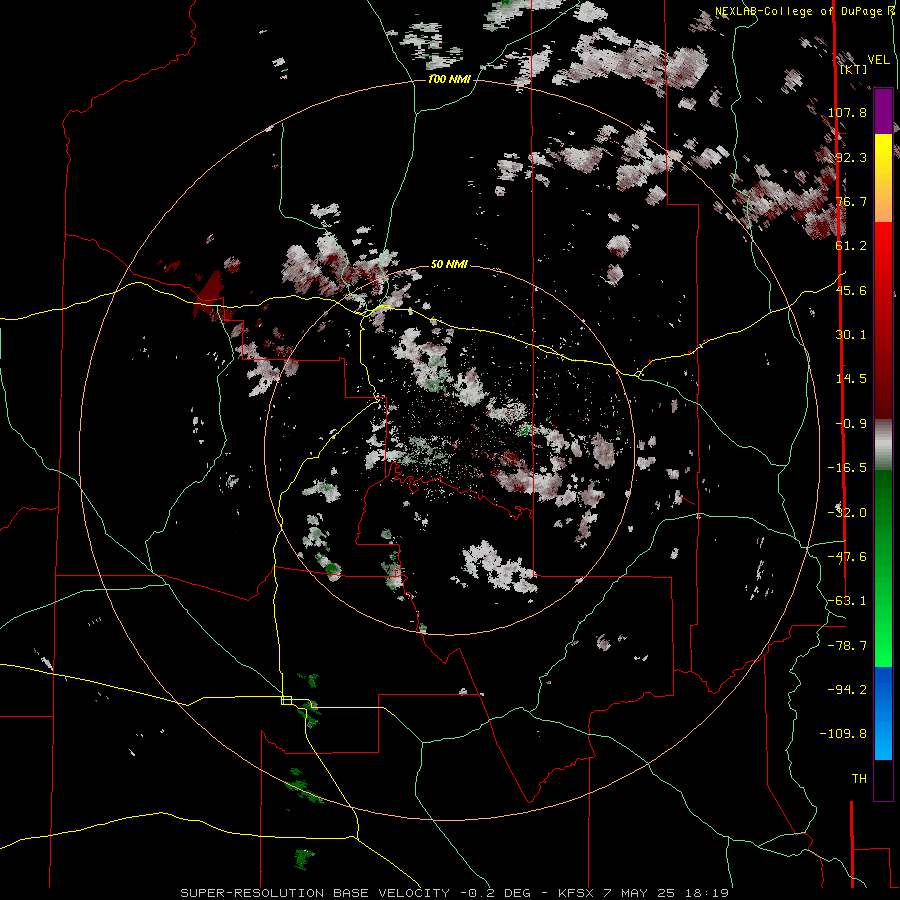Image resolution: width=900 pixels, height=900 pixels.
Task: Click the -94.2 velocity scale value
Action: coord(847,690)
